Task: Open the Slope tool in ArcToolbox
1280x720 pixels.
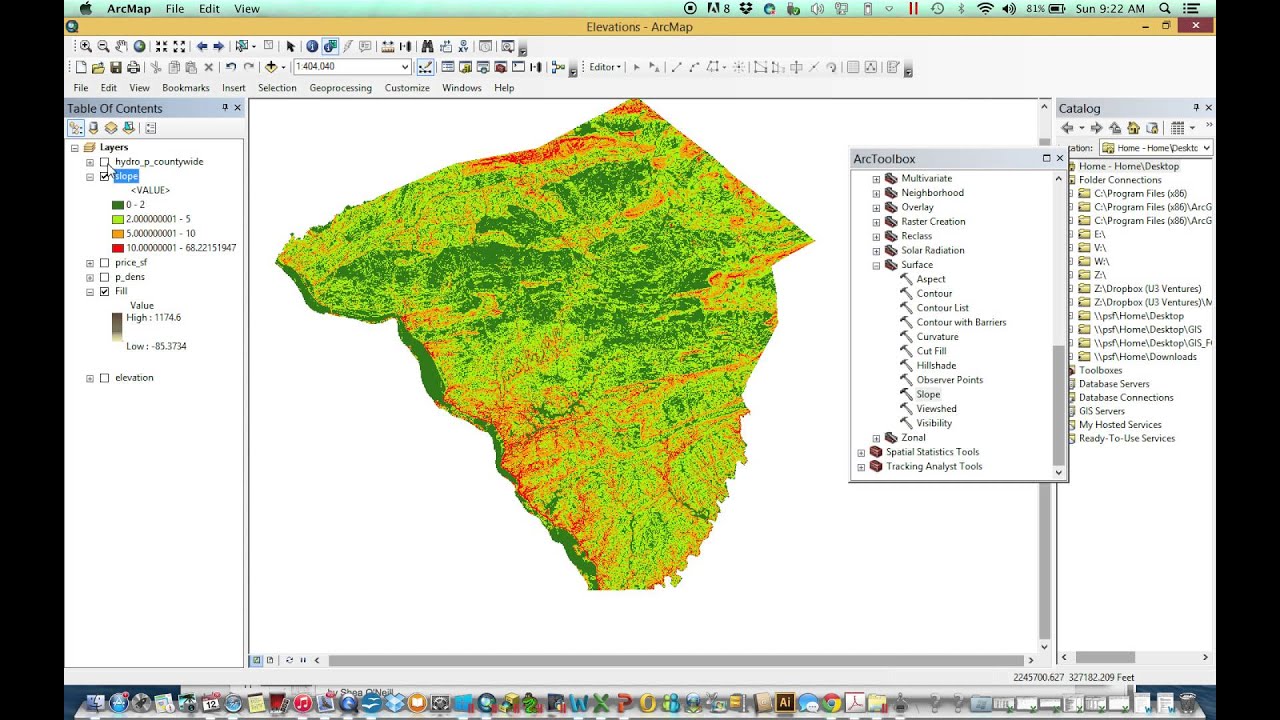Action: click(928, 394)
